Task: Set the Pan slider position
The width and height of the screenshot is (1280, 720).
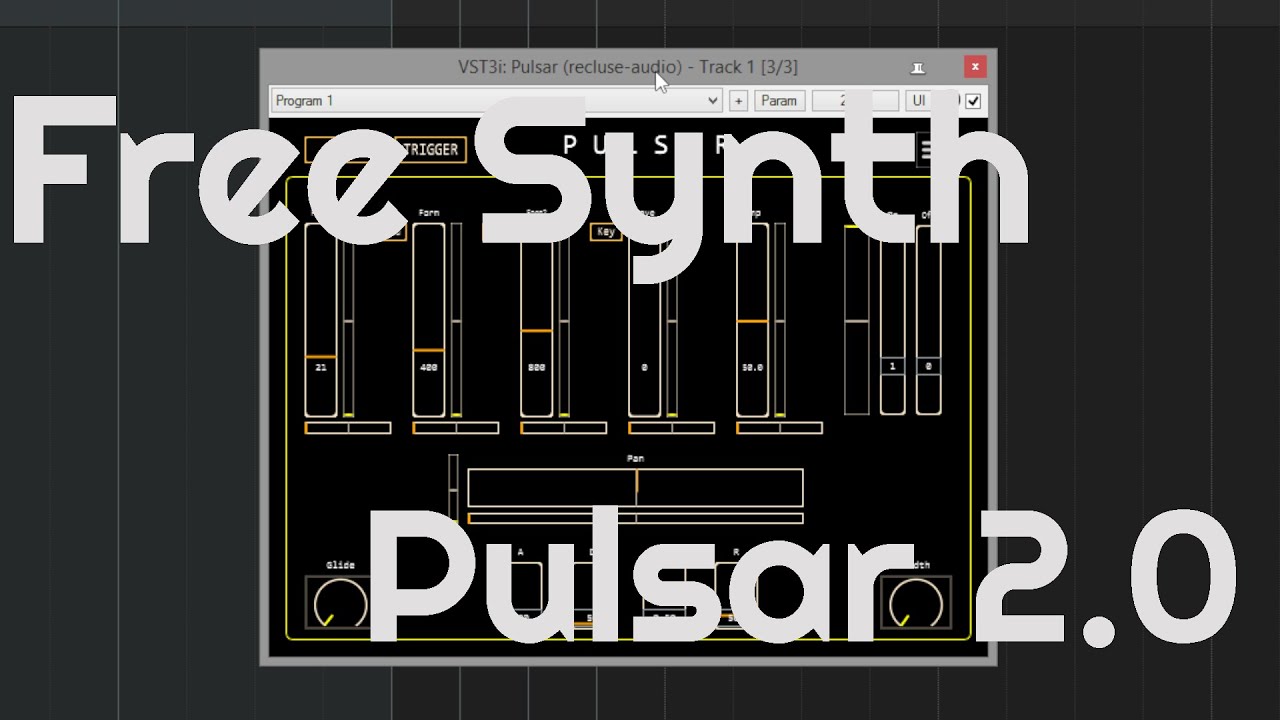Action: coord(635,488)
